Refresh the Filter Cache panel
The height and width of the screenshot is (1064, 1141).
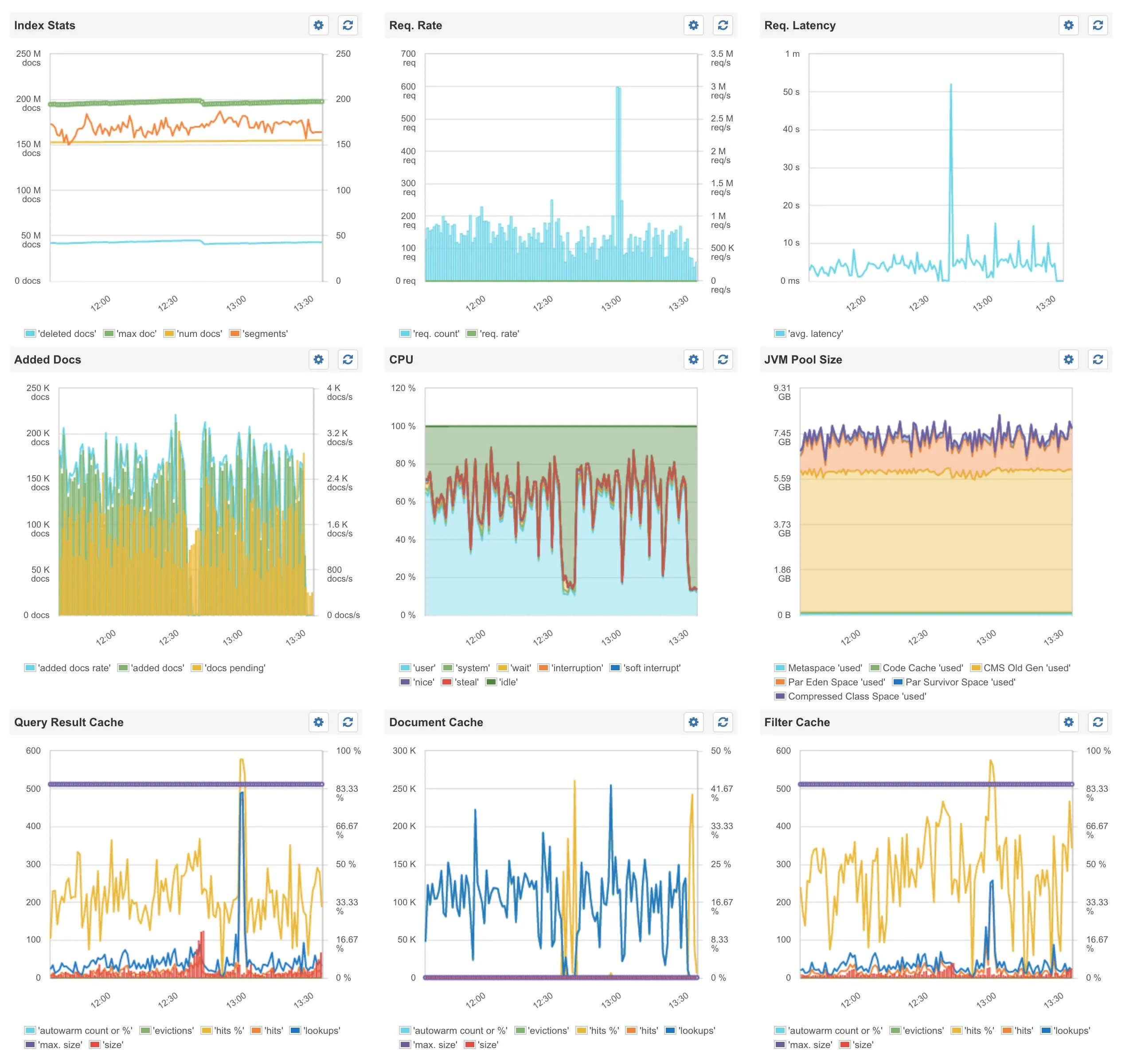1098,722
